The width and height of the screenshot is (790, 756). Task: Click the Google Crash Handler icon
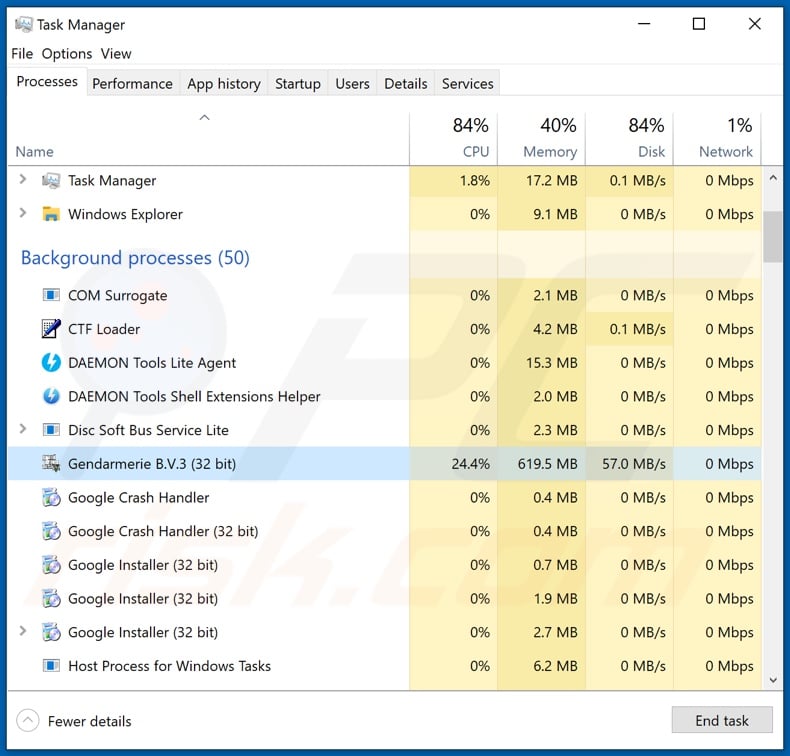pyautogui.click(x=51, y=497)
